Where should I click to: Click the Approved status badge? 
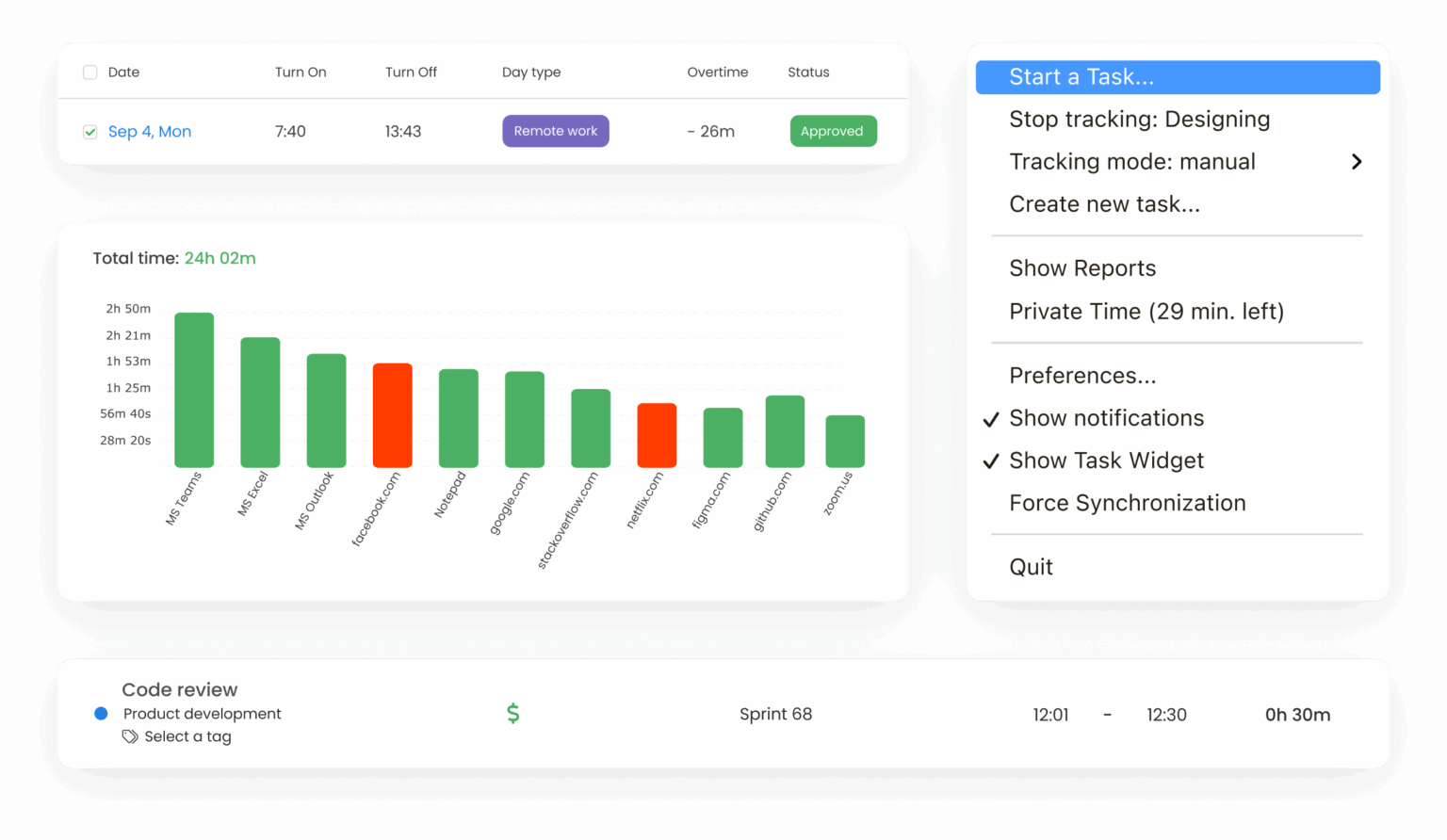833,131
